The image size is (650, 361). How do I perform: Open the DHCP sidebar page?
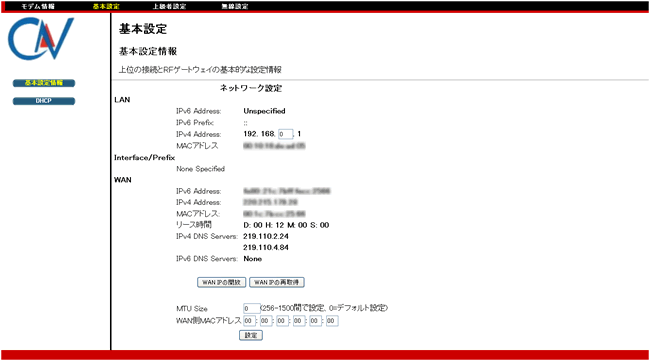point(44,101)
